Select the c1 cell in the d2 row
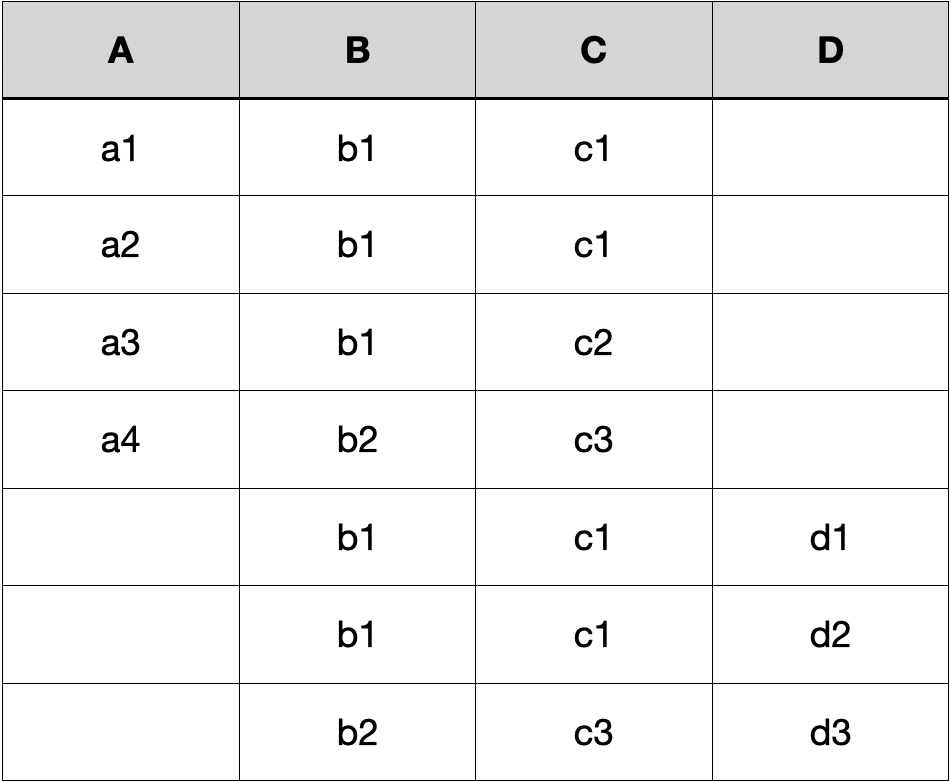Image resolution: width=950 pixels, height=782 pixels. 593,635
